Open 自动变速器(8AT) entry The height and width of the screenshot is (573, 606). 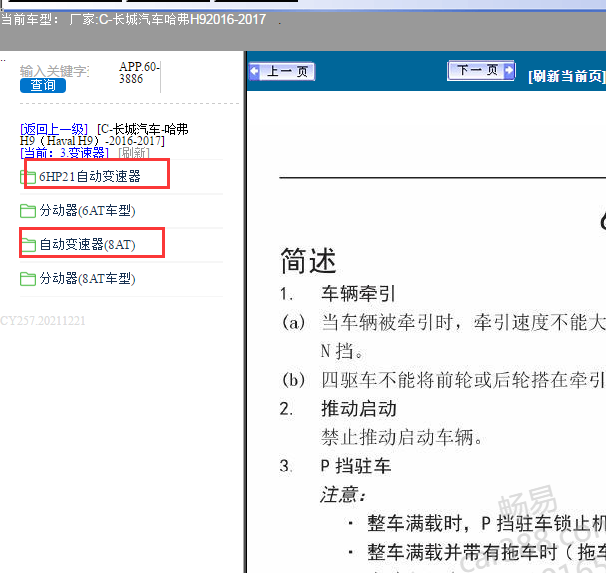[87, 245]
